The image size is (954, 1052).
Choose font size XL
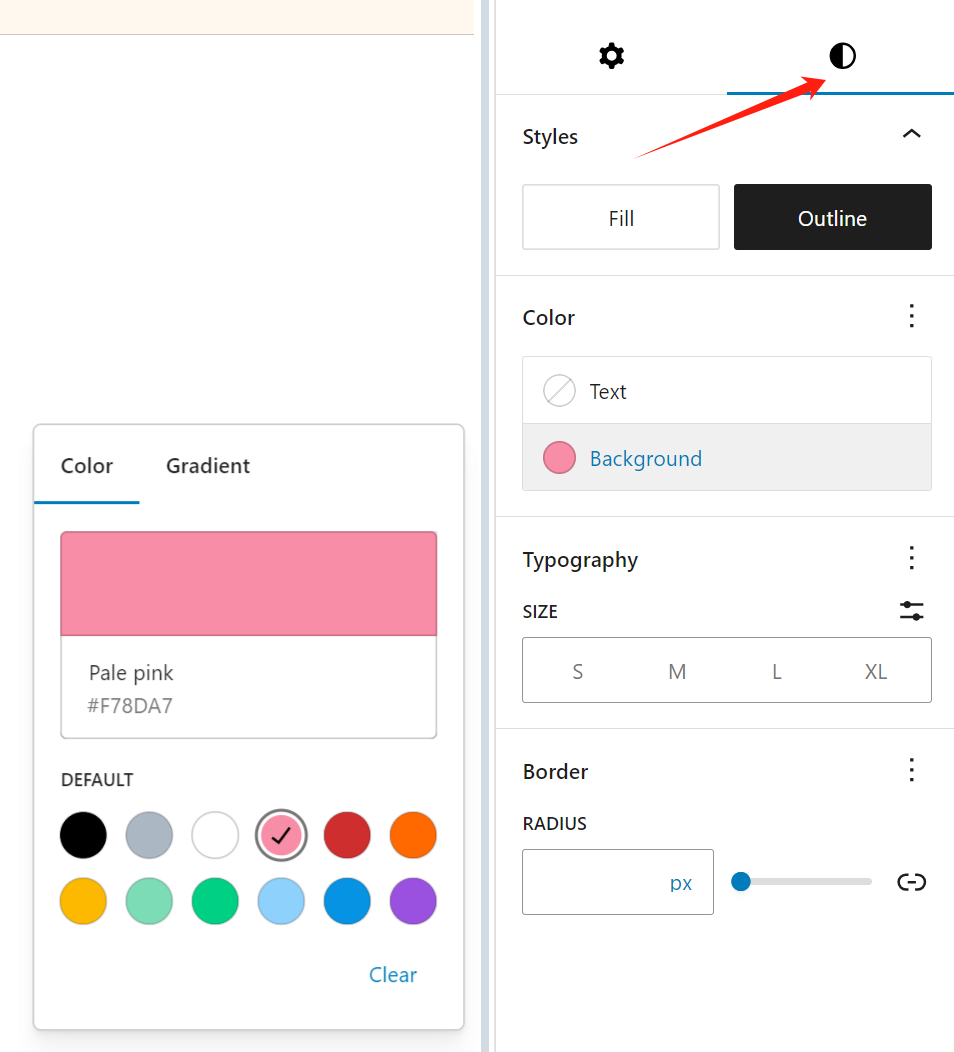[x=875, y=671]
